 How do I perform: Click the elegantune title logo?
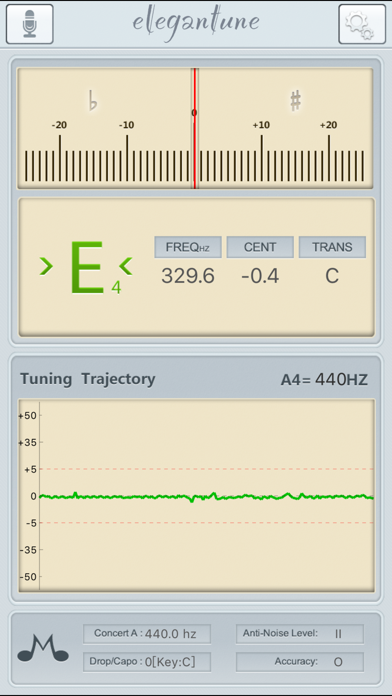click(196, 23)
